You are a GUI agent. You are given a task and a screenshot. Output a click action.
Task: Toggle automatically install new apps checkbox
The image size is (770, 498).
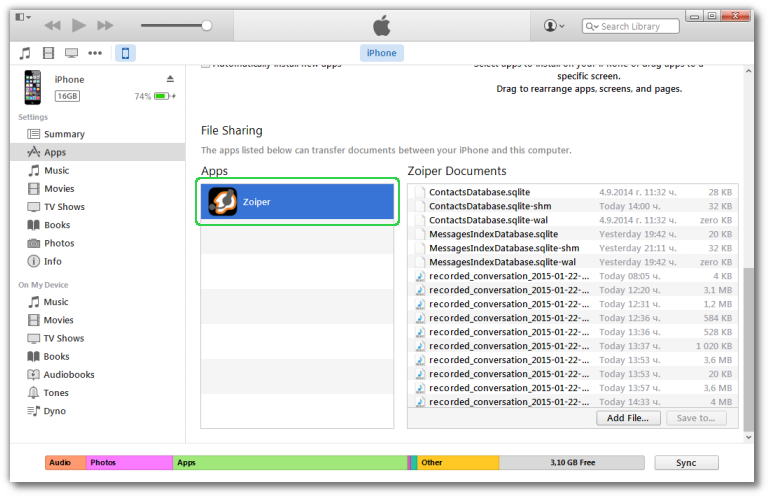pyautogui.click(x=206, y=64)
